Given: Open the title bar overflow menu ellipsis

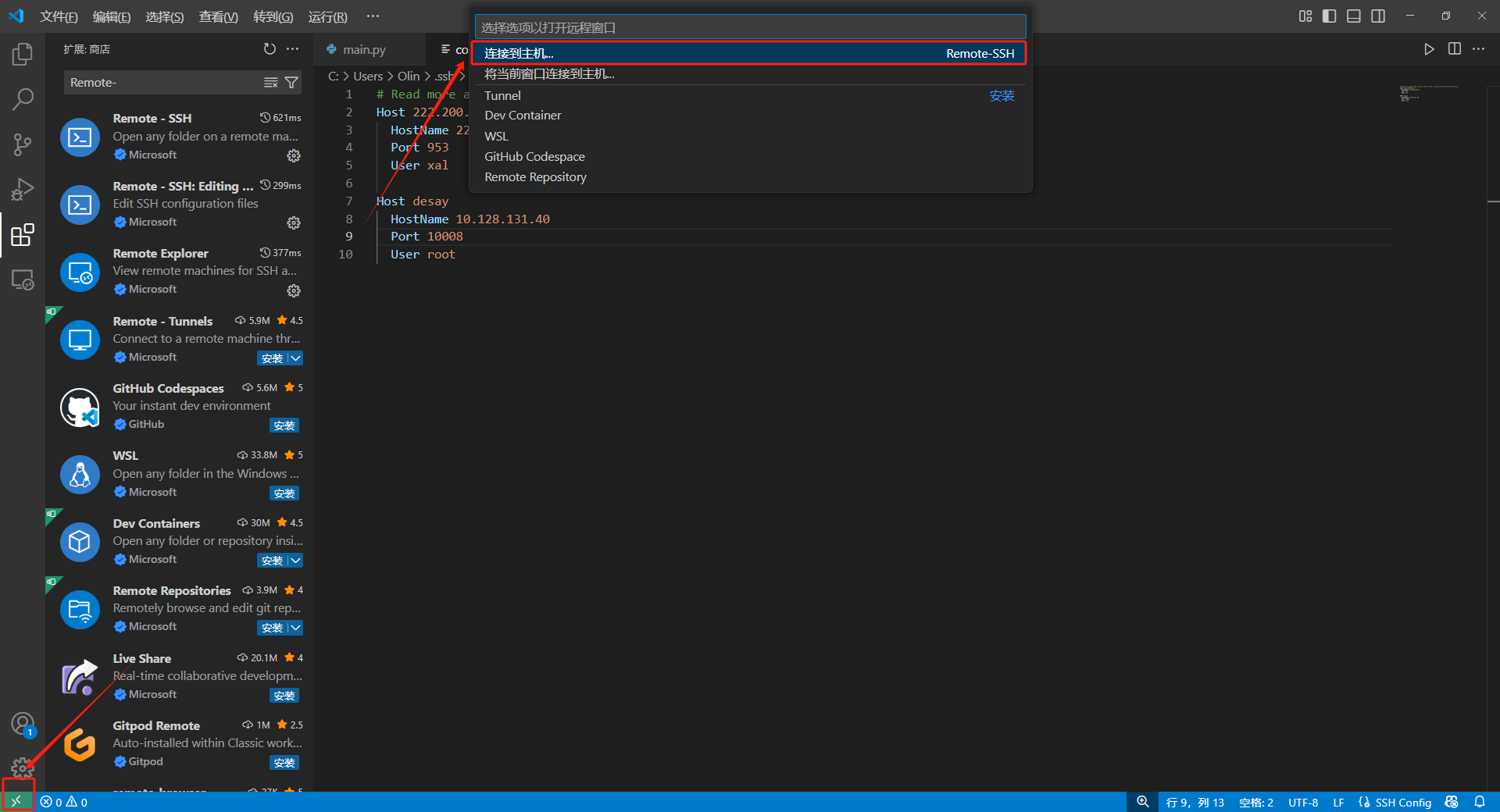Looking at the screenshot, I should [373, 16].
